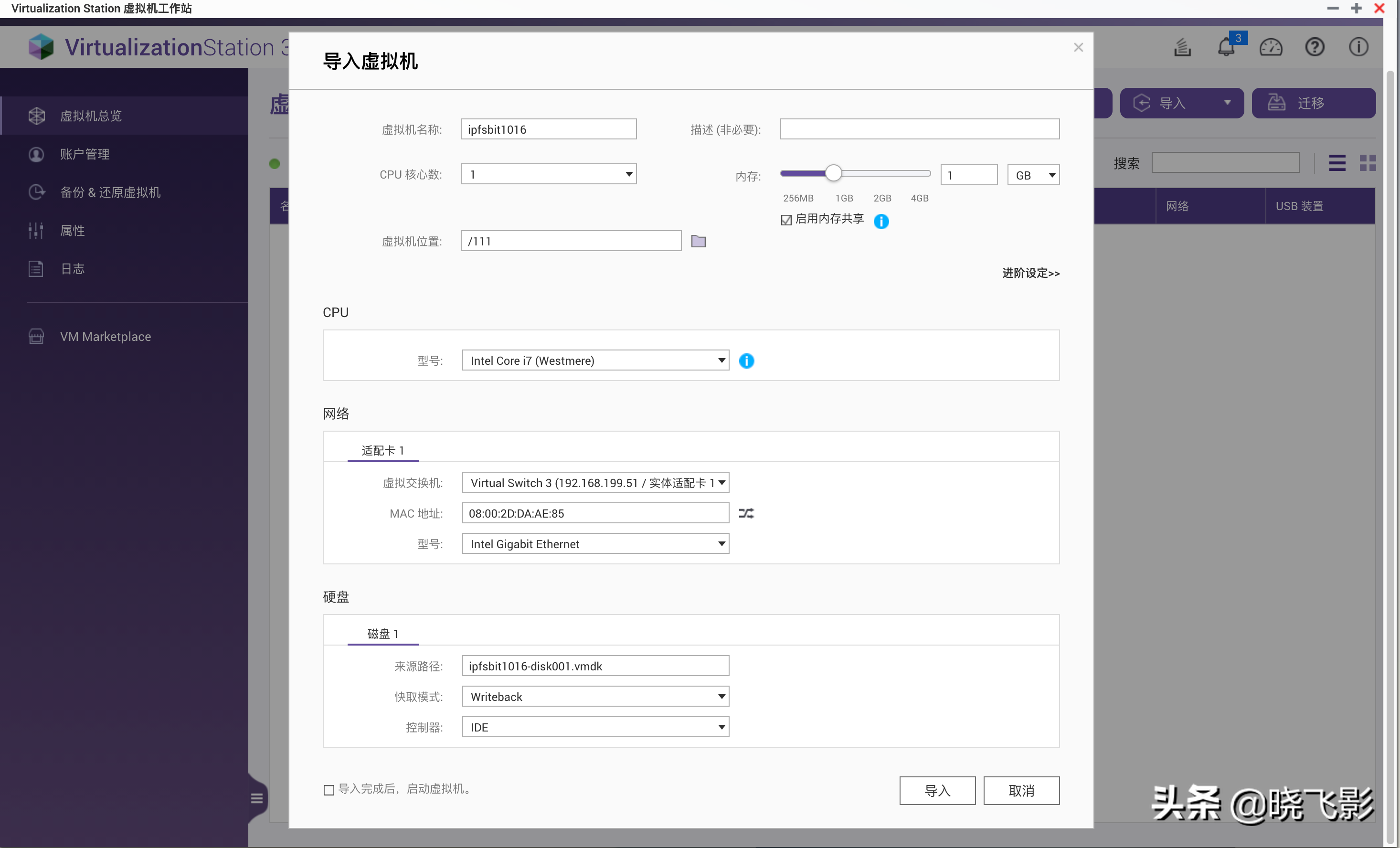The image size is (1400, 848).
Task: Click the info icon beside memory sharing
Action: (880, 221)
